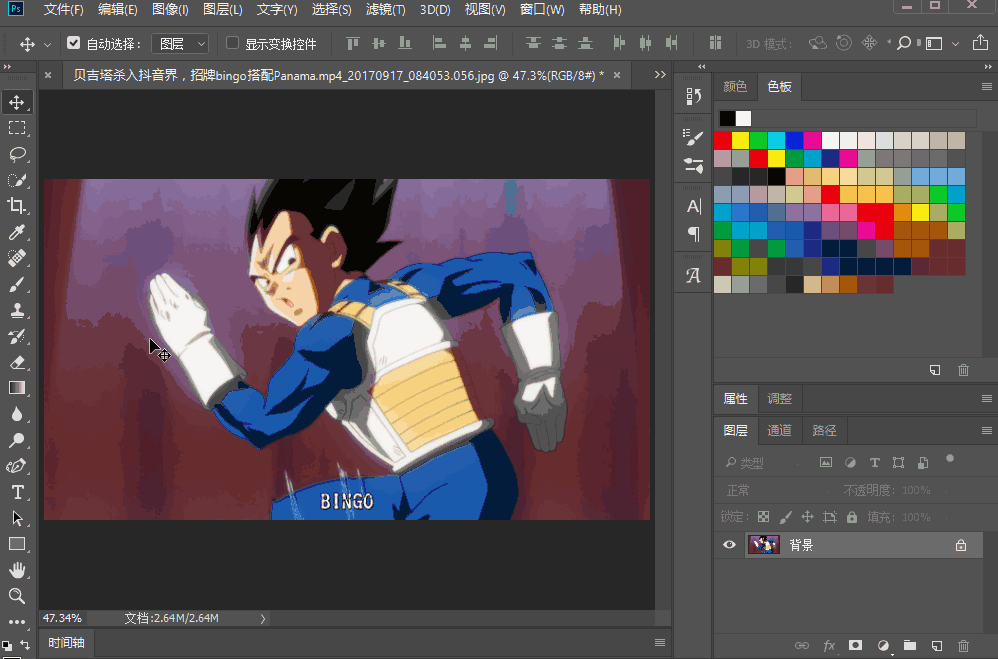Screen dimensions: 998x659
Task: Open the Swatches panel flyout menu
Action: tap(987, 87)
